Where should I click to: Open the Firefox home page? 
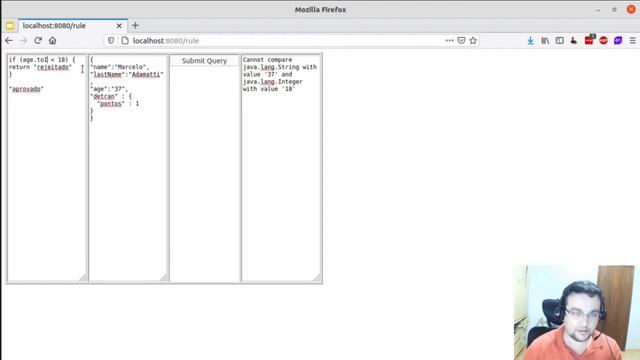pos(53,40)
